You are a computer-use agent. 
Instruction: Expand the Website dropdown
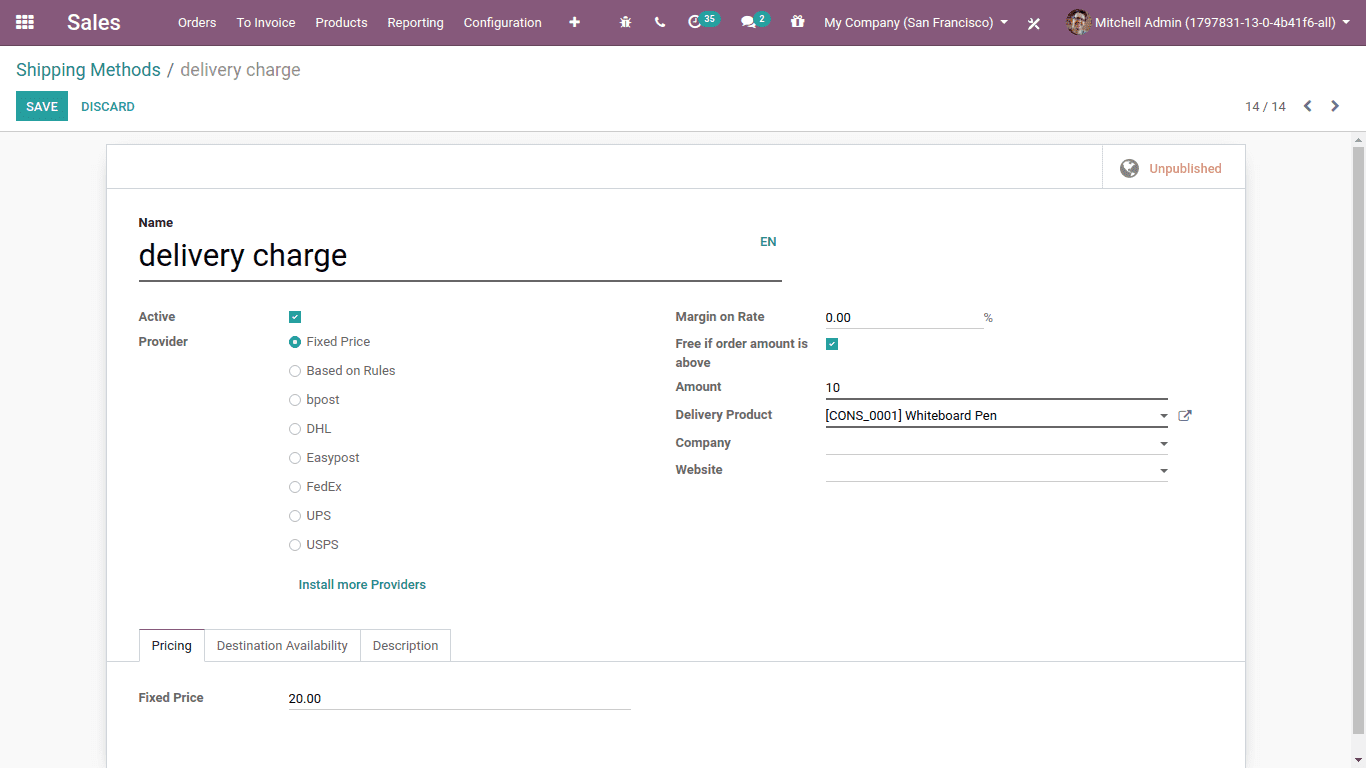1163,471
